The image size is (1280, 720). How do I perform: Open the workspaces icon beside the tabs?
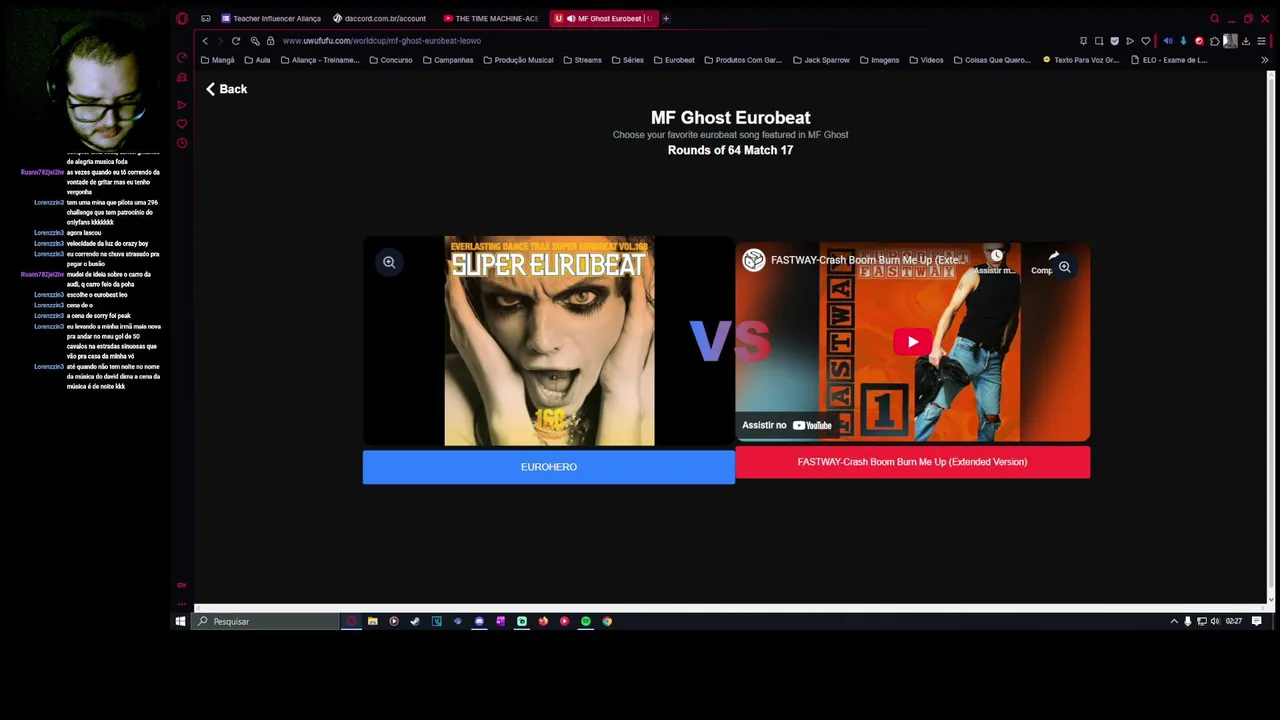click(x=205, y=18)
